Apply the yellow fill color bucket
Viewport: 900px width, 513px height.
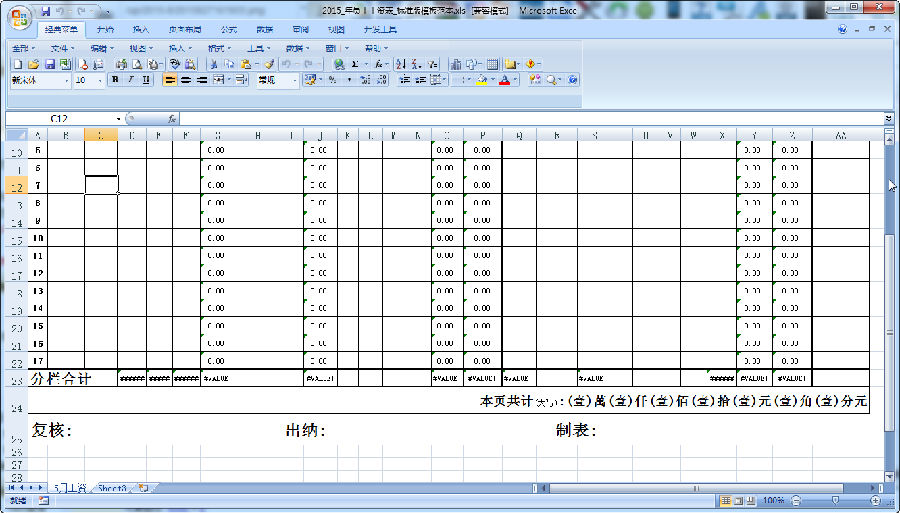[x=482, y=80]
